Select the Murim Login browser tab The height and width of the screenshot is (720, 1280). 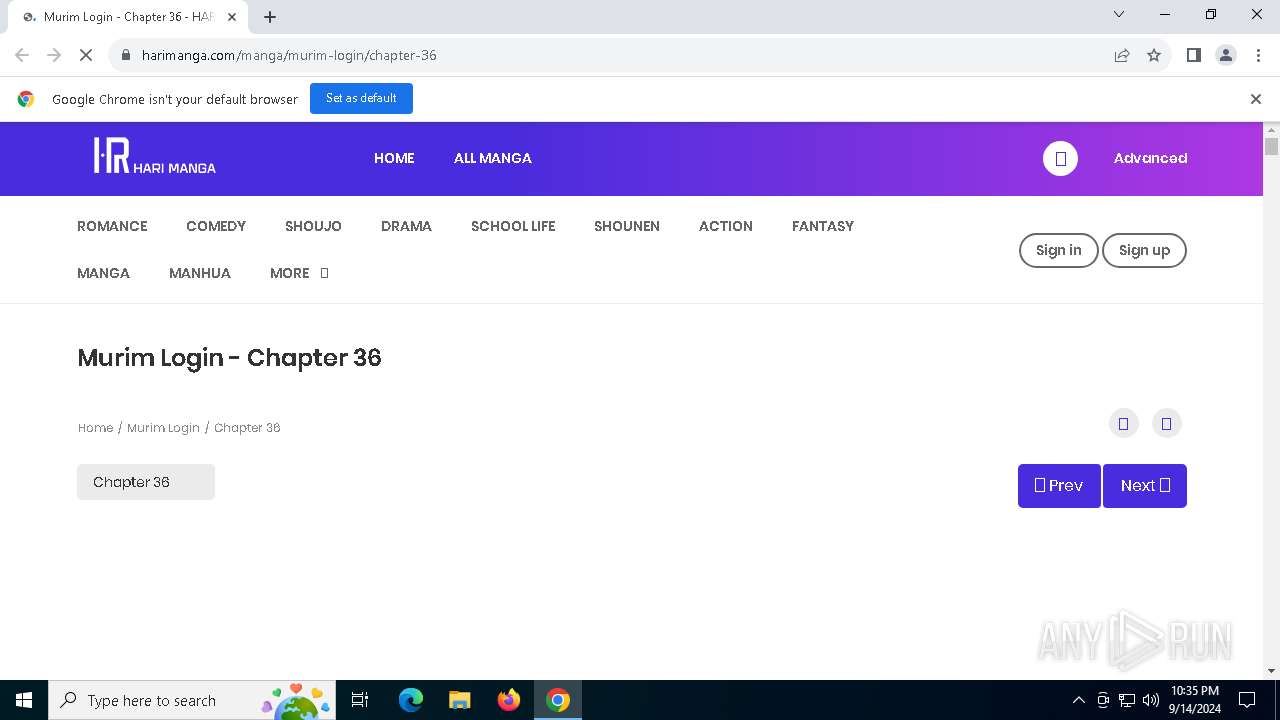[128, 17]
